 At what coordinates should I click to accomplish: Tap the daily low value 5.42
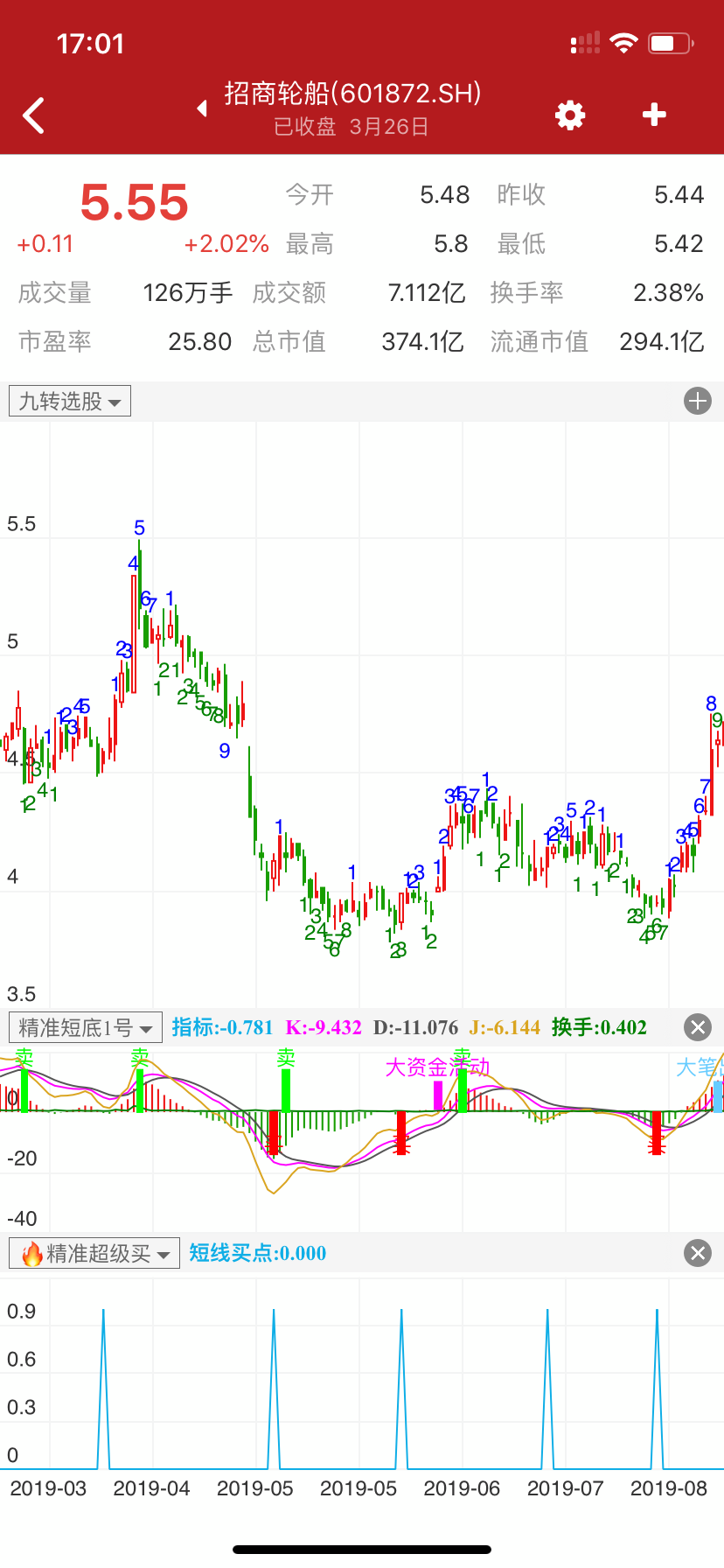679,244
